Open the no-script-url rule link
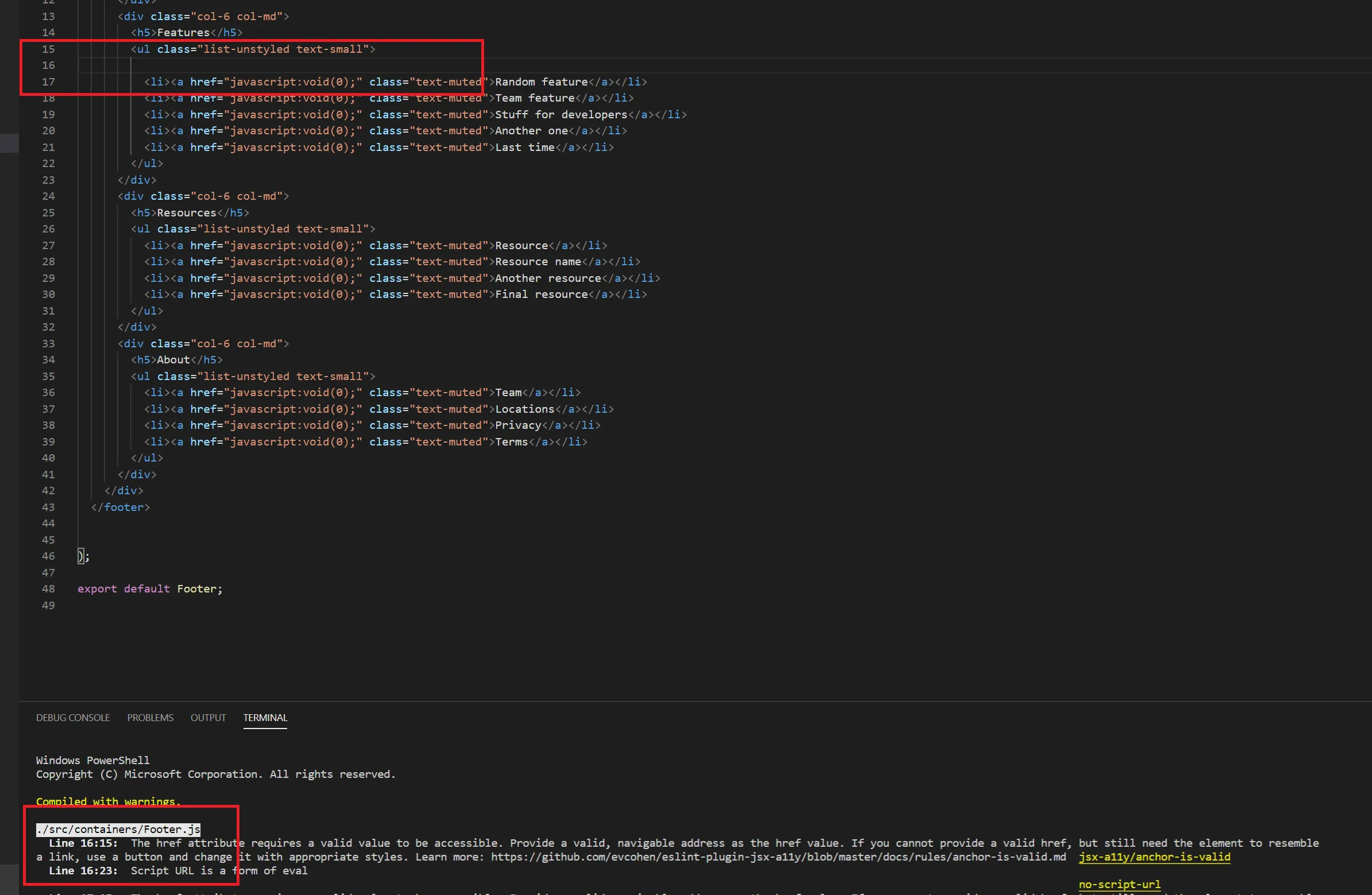The width and height of the screenshot is (1372, 895). (1119, 884)
